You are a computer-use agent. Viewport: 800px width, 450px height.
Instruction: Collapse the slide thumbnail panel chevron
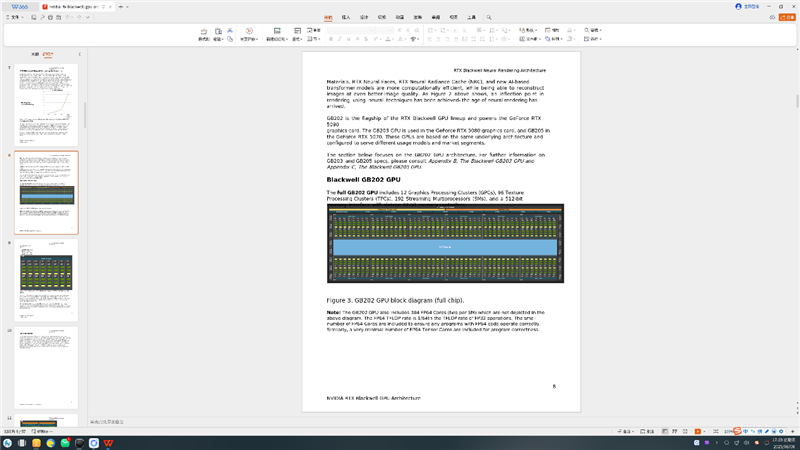click(79, 54)
